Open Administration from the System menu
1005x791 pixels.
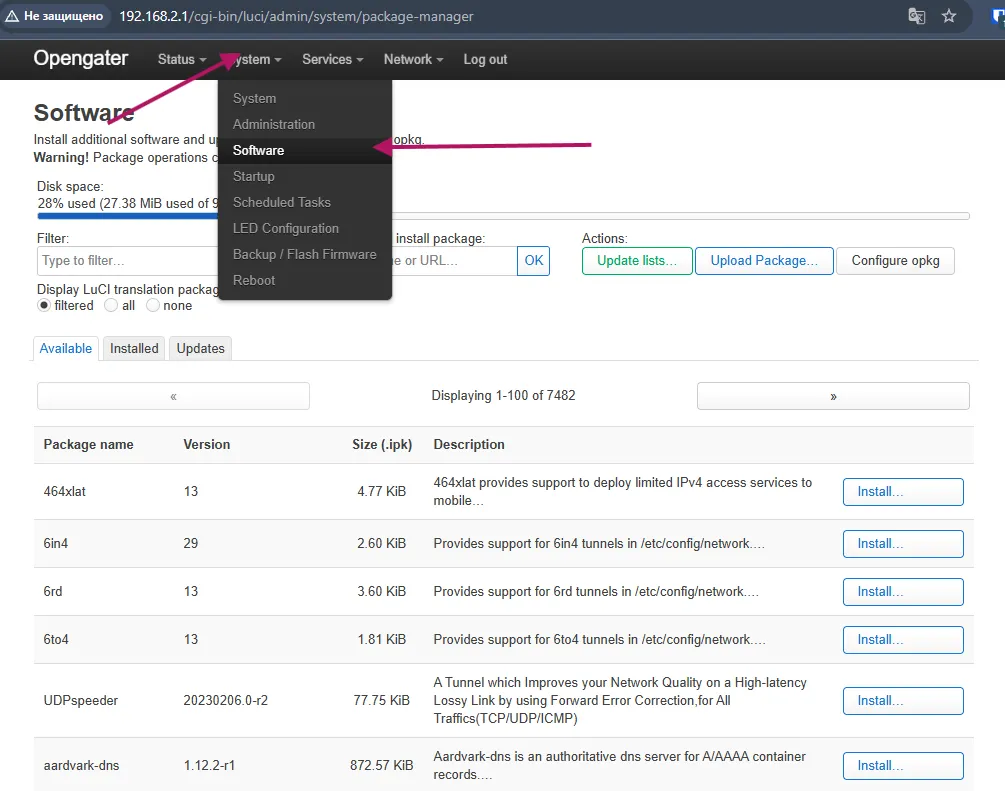pyautogui.click(x=274, y=124)
